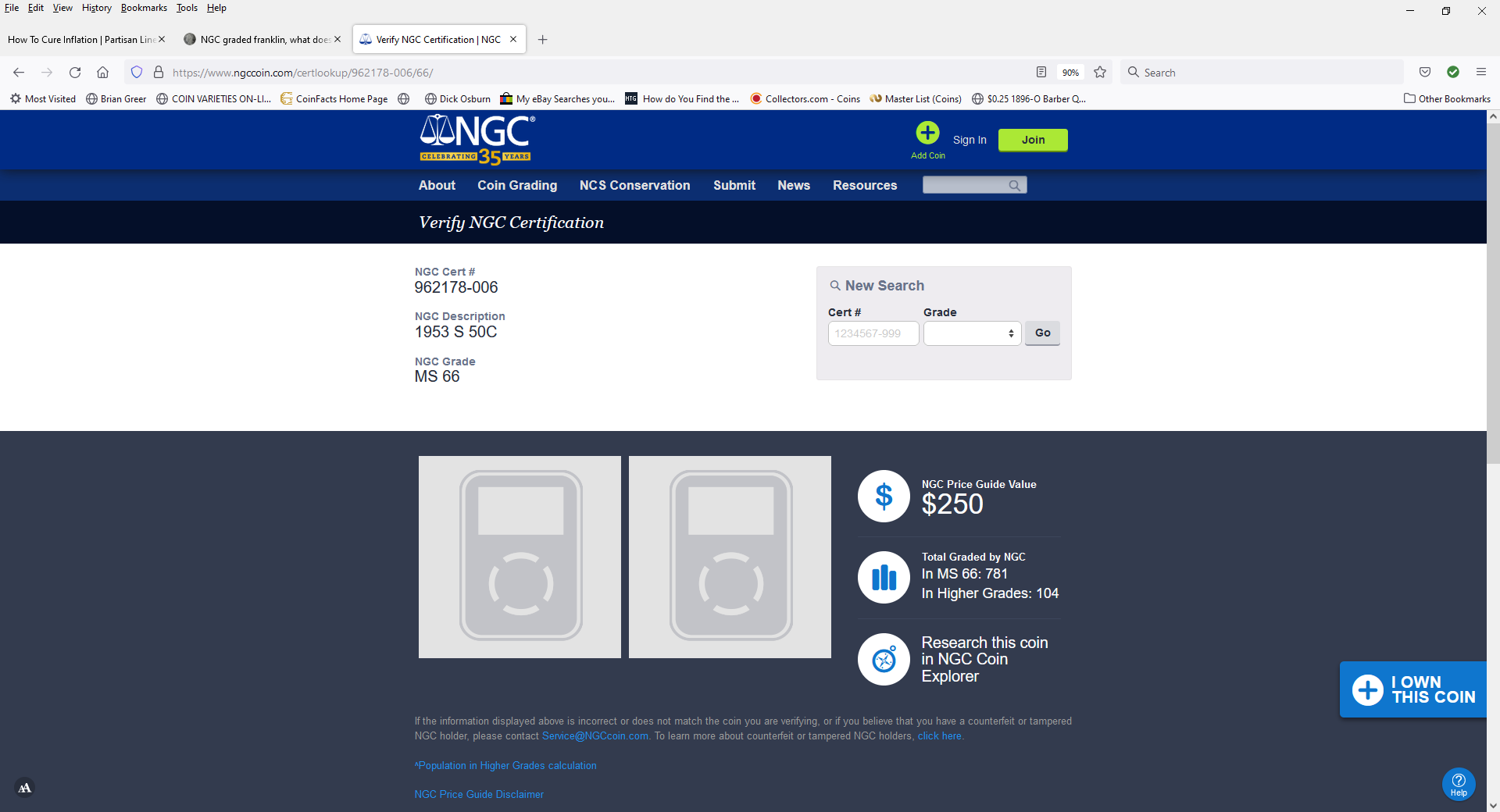Viewport: 1500px width, 812px height.
Task: Click the NGC logo
Action: point(477,140)
